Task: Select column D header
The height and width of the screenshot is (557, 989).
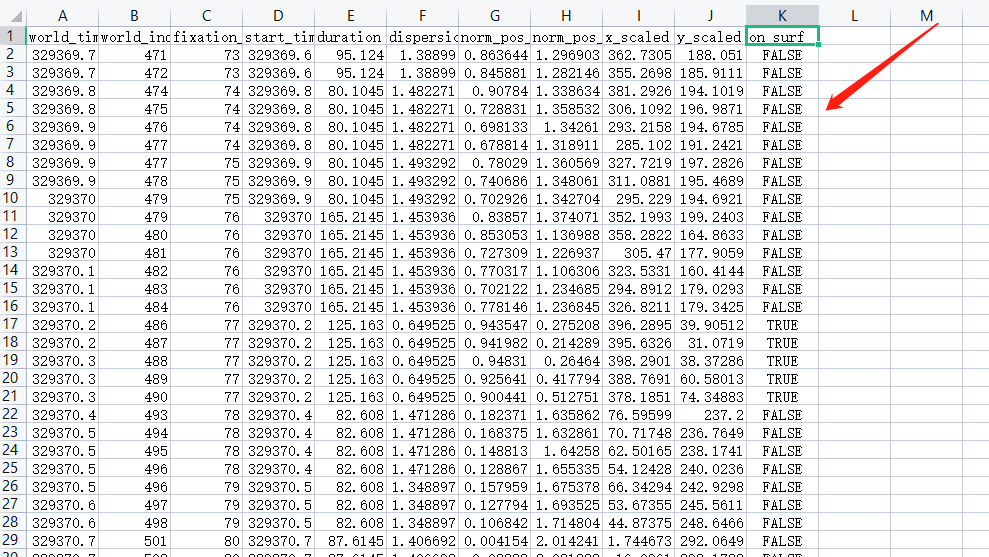Action: [x=278, y=15]
